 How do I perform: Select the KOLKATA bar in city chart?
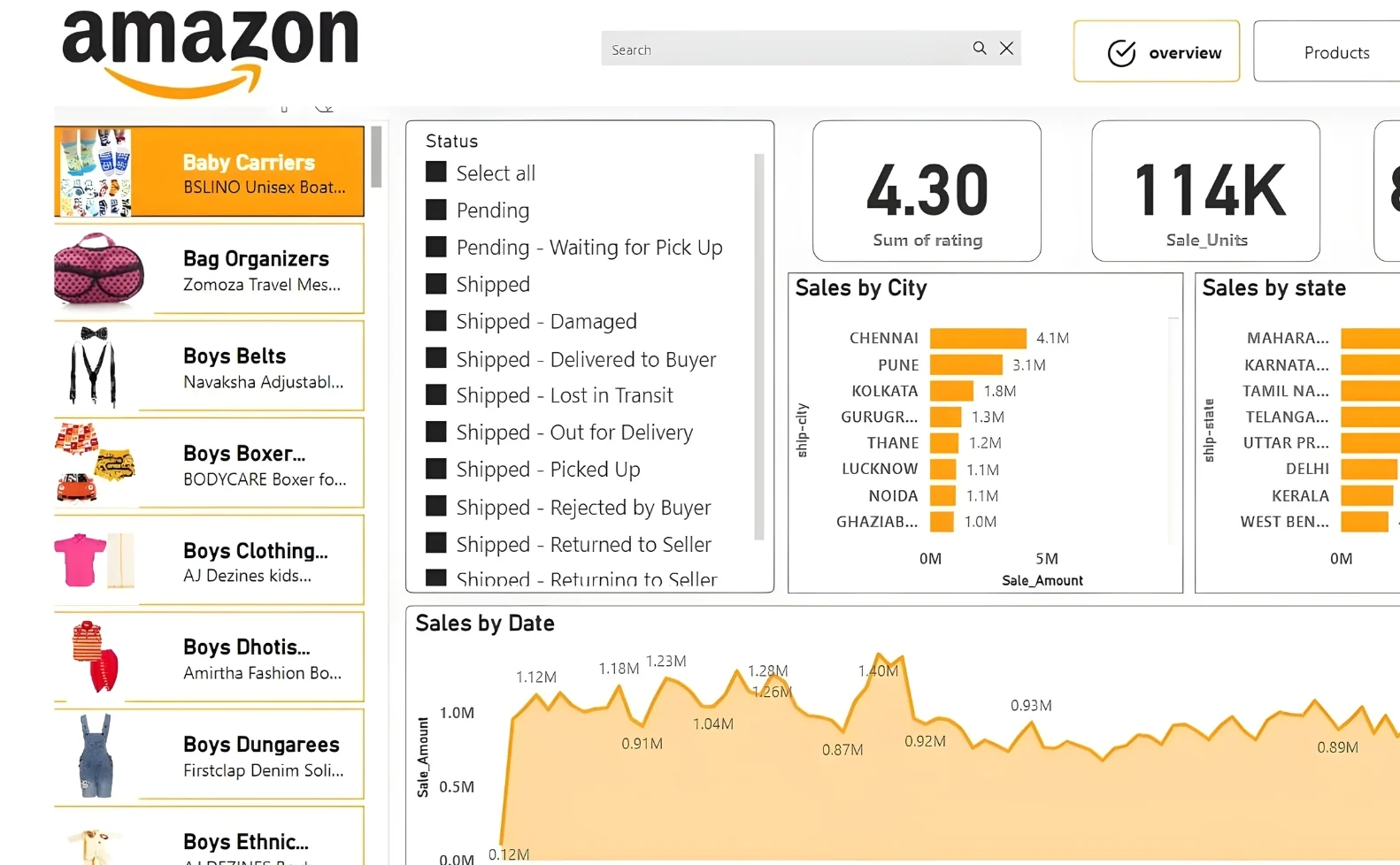click(951, 391)
